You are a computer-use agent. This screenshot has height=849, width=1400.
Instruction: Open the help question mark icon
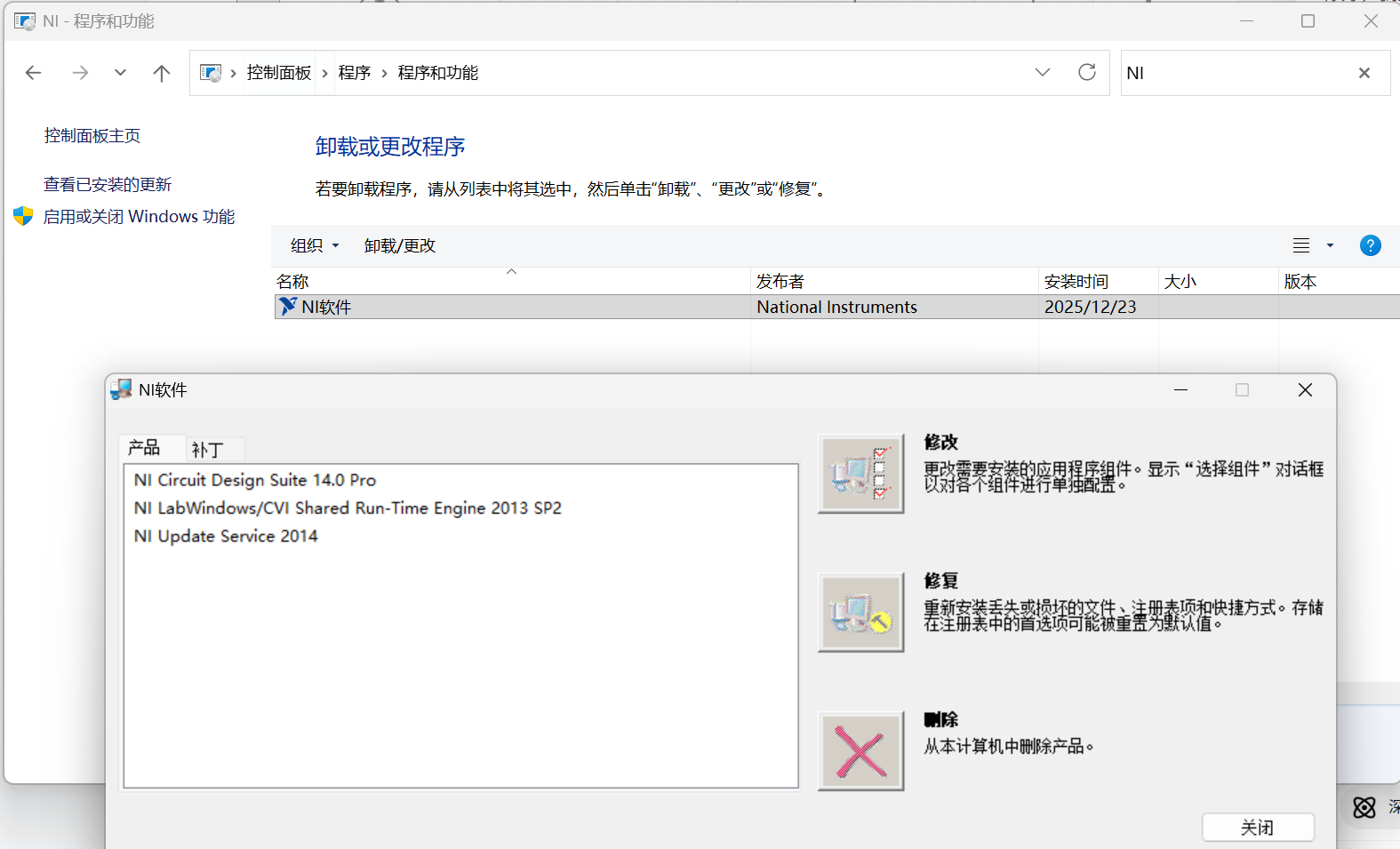pos(1371,245)
